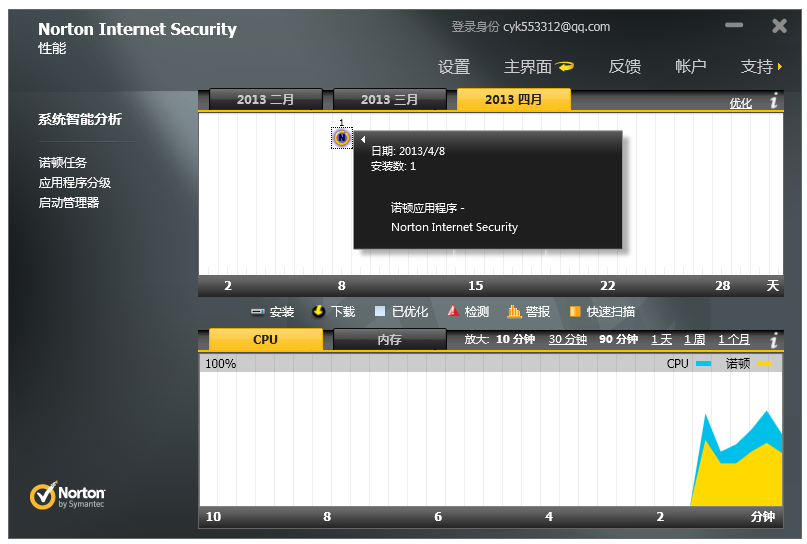Open 启动管理器 in the sidebar
807x544 pixels.
tap(68, 203)
